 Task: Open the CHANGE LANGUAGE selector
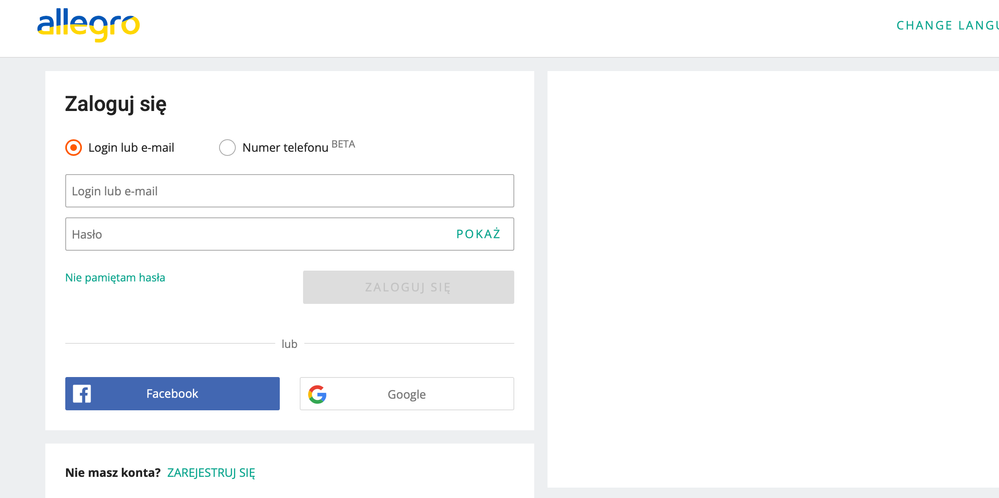click(946, 25)
